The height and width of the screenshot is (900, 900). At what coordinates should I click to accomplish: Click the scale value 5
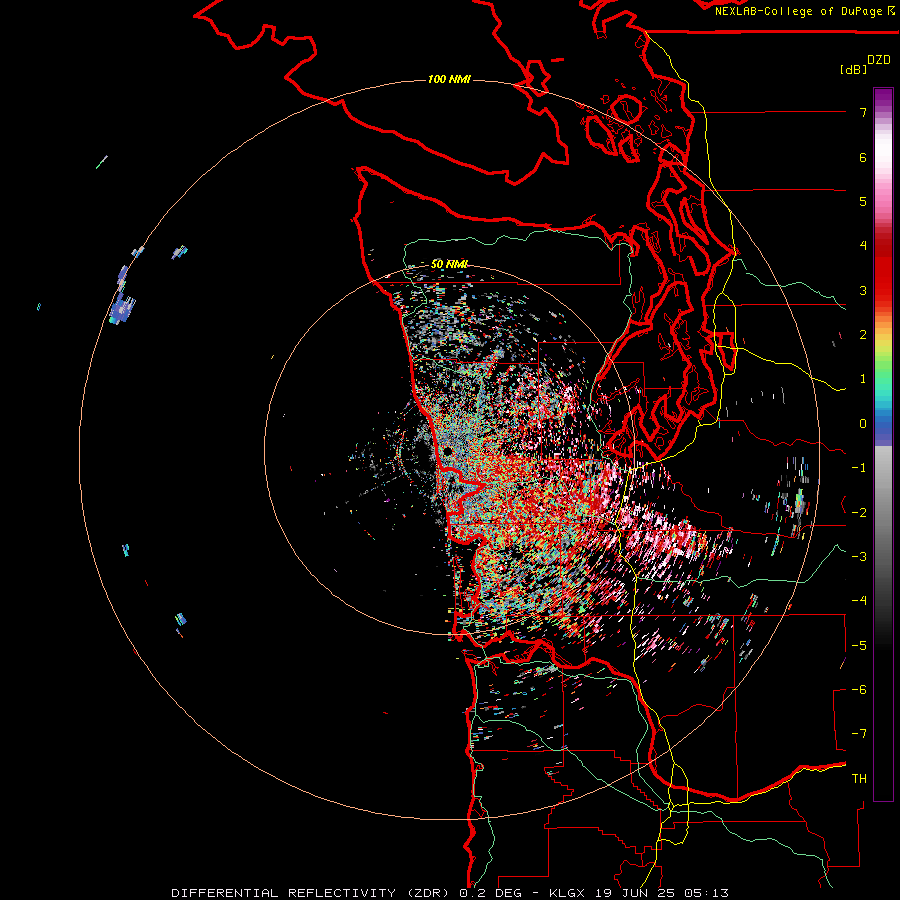(863, 201)
